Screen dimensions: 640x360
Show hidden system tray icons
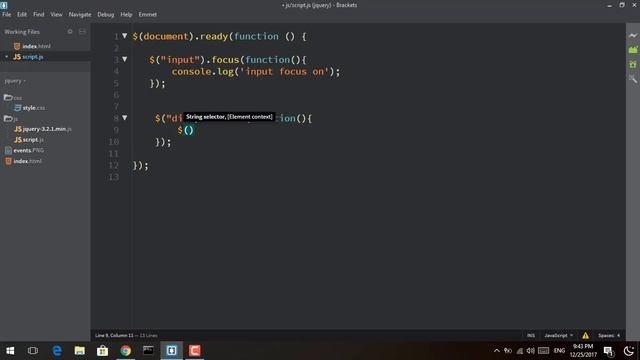496,351
